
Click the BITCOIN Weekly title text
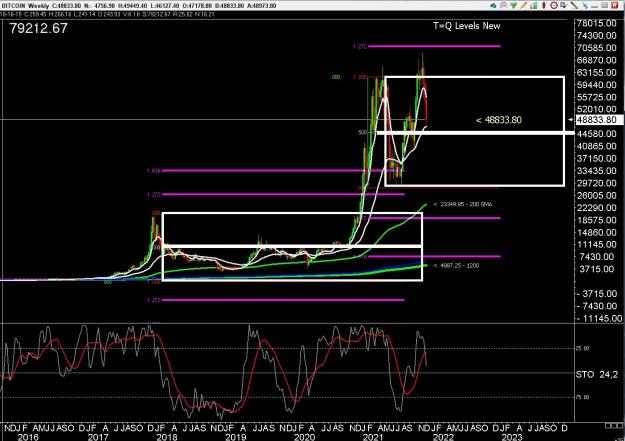point(26,6)
